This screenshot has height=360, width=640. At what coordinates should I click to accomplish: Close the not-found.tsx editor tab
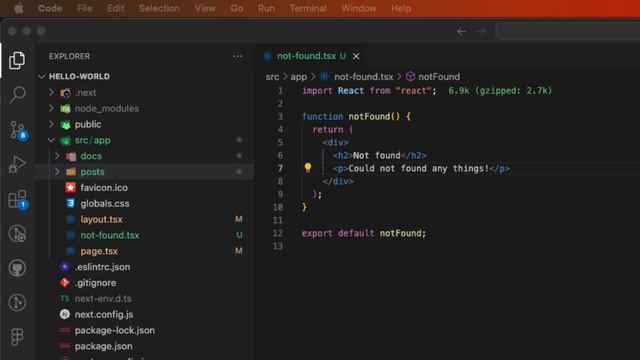[356, 56]
